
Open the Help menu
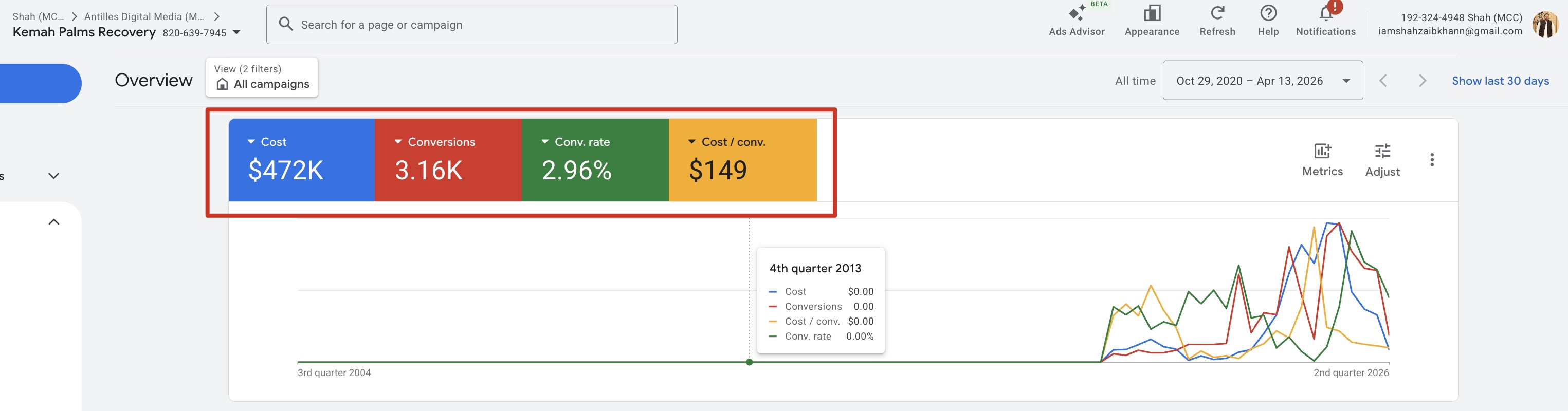pos(1268,21)
